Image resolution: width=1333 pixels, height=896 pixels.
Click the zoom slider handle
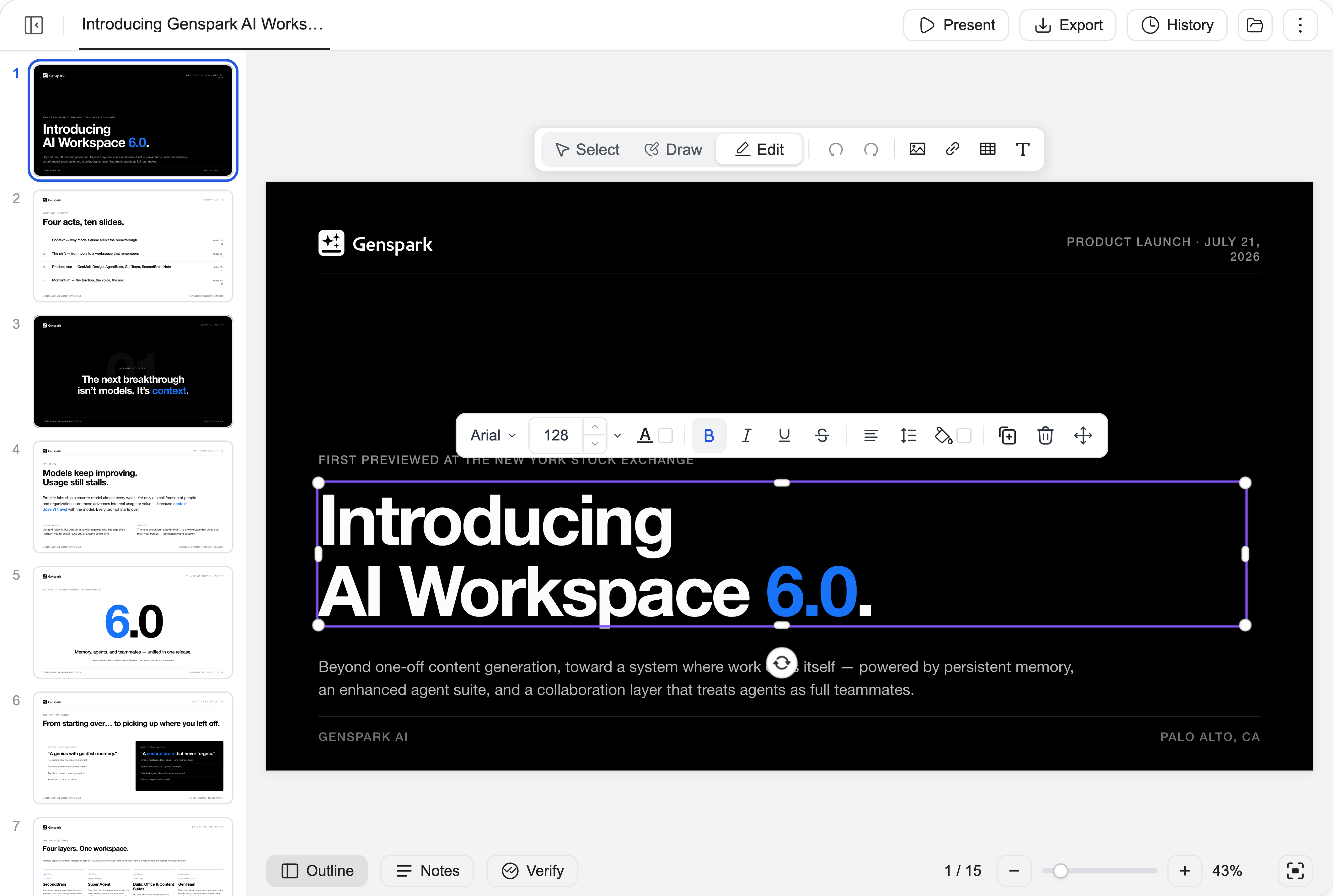click(1060, 871)
